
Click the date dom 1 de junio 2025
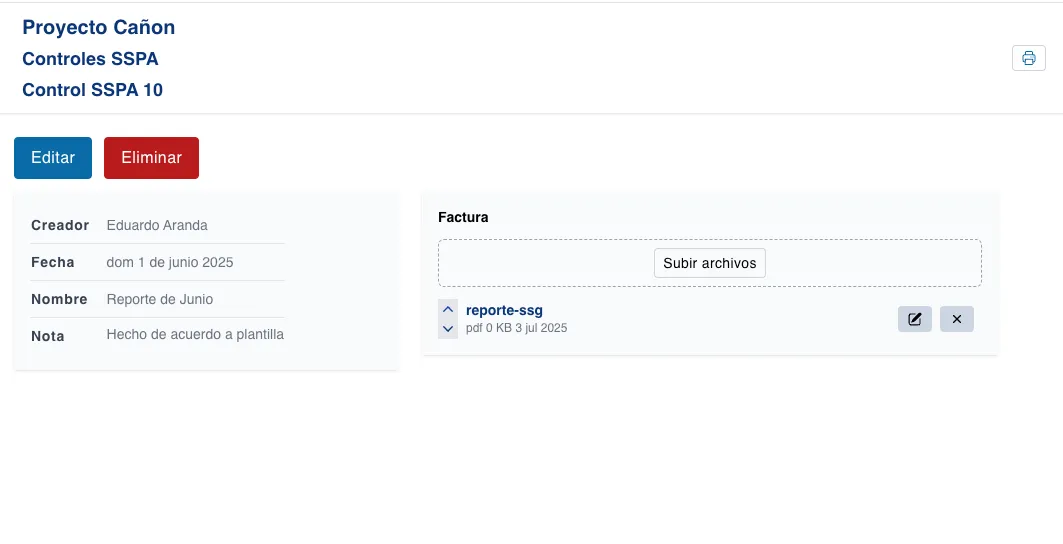[170, 262]
